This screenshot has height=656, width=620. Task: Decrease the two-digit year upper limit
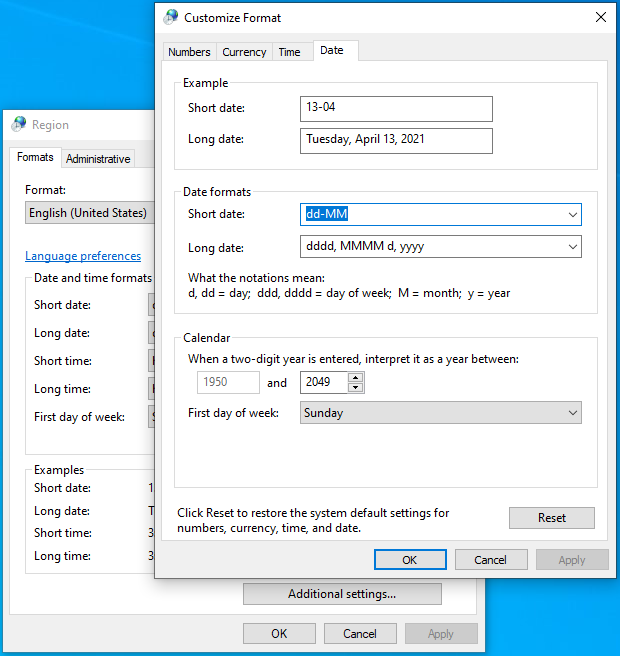point(356,387)
